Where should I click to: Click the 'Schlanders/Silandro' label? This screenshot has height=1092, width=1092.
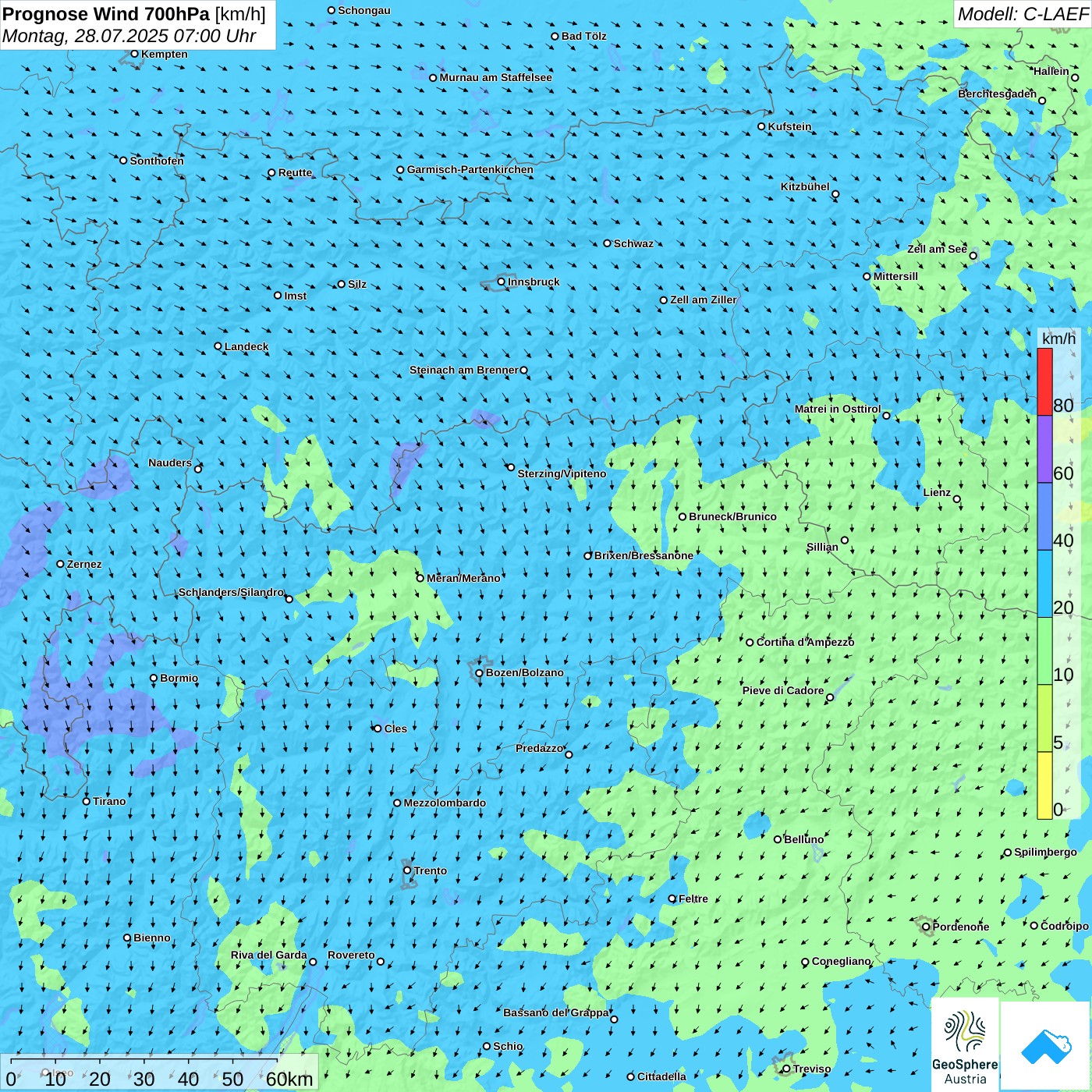[x=231, y=592]
